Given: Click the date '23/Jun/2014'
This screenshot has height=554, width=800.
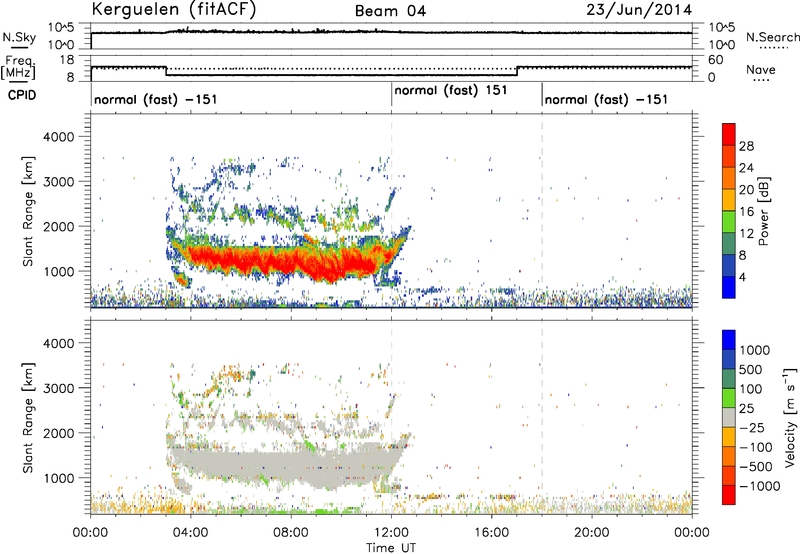Looking at the screenshot, I should 639,10.
